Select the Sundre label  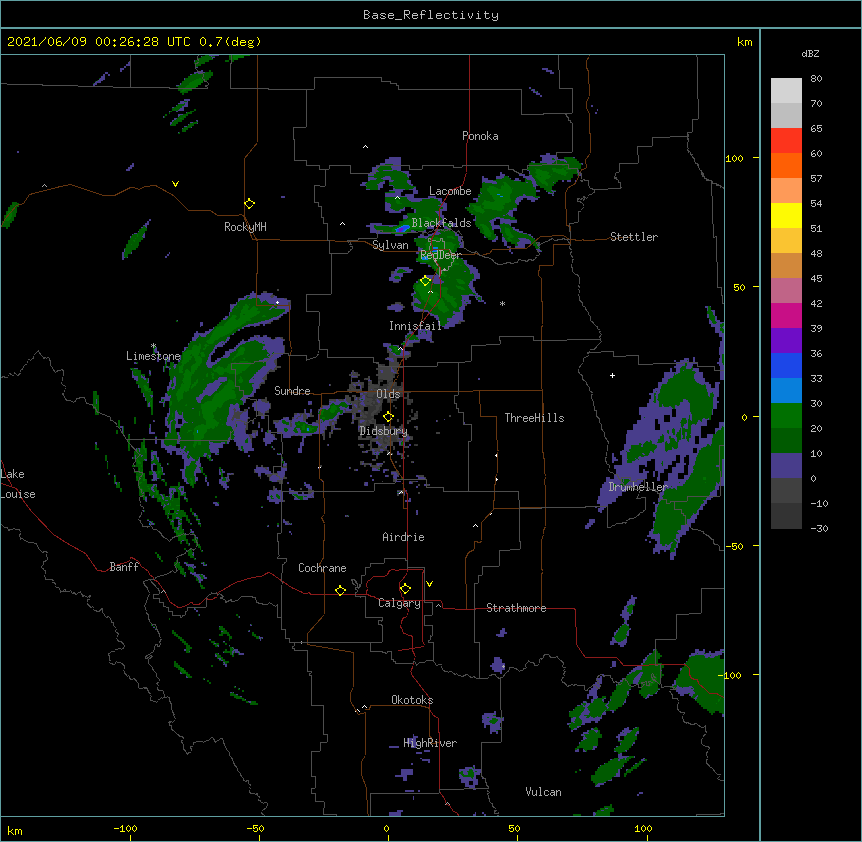click(x=292, y=391)
